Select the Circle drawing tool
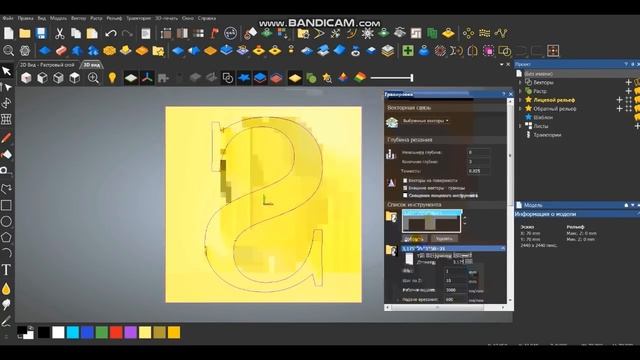Image resolution: width=640 pixels, height=360 pixels. coord(6,221)
